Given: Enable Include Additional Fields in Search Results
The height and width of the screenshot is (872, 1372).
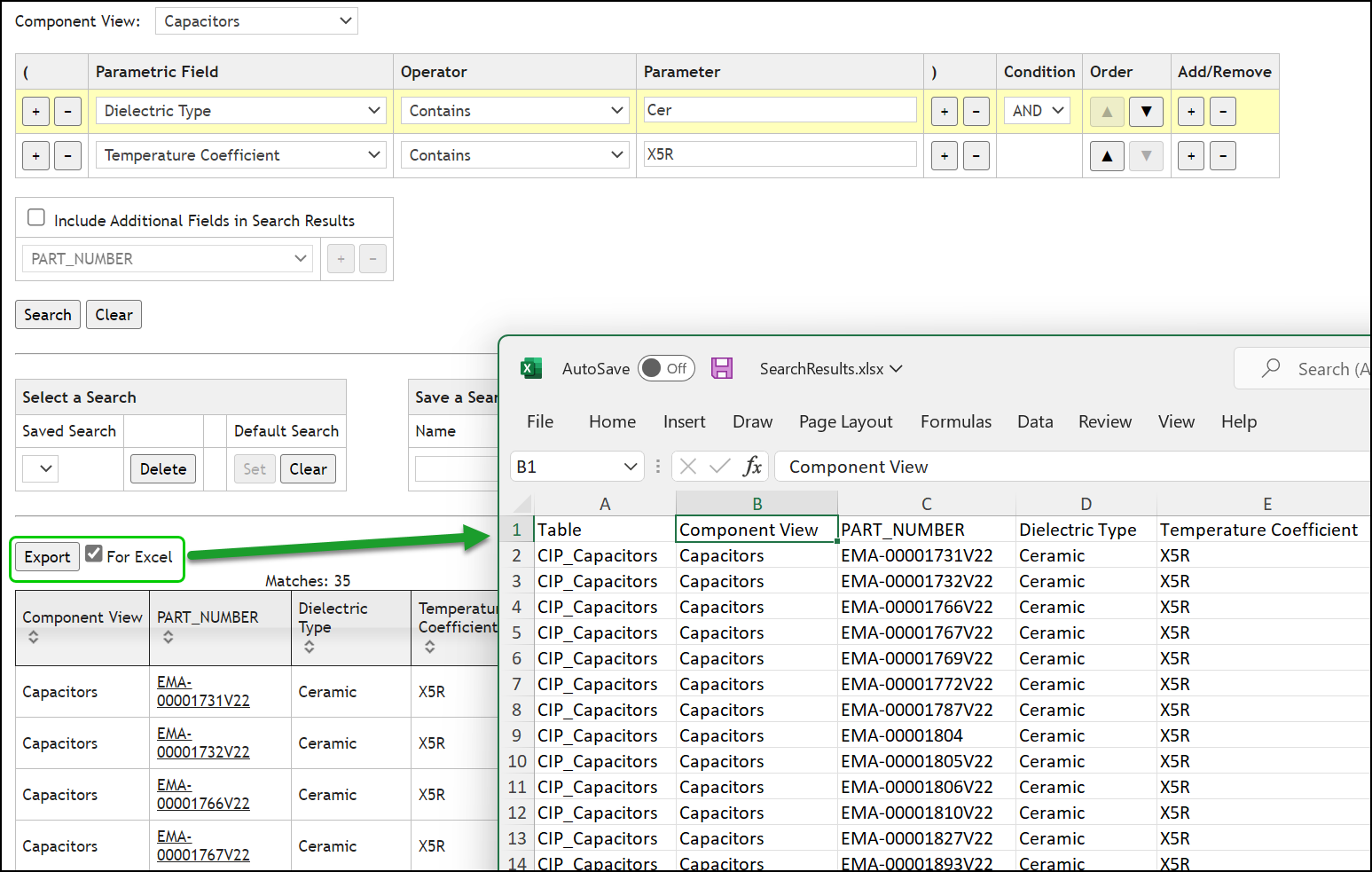Looking at the screenshot, I should (x=35, y=216).
